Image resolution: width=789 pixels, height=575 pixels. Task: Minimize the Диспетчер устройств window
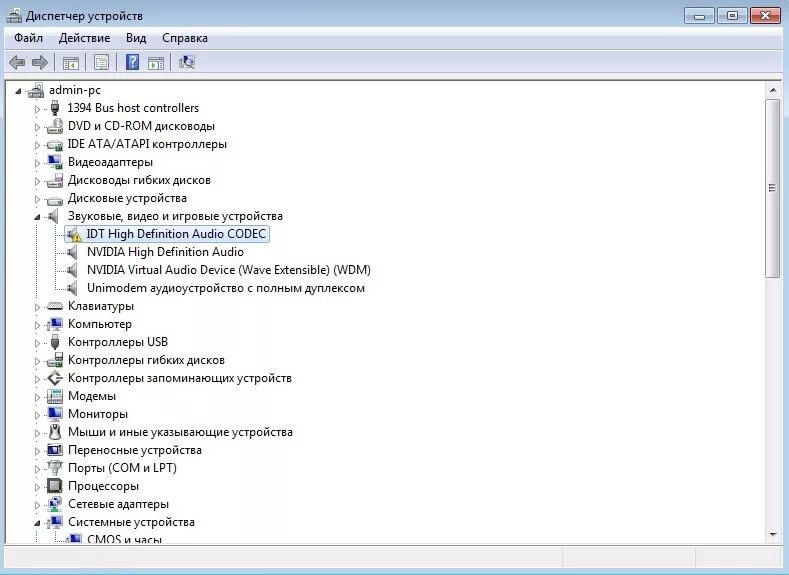point(699,16)
